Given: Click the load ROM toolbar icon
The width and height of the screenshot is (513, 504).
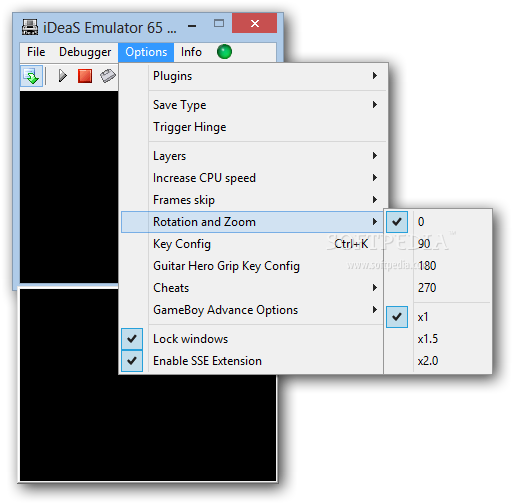Looking at the screenshot, I should tap(31, 76).
